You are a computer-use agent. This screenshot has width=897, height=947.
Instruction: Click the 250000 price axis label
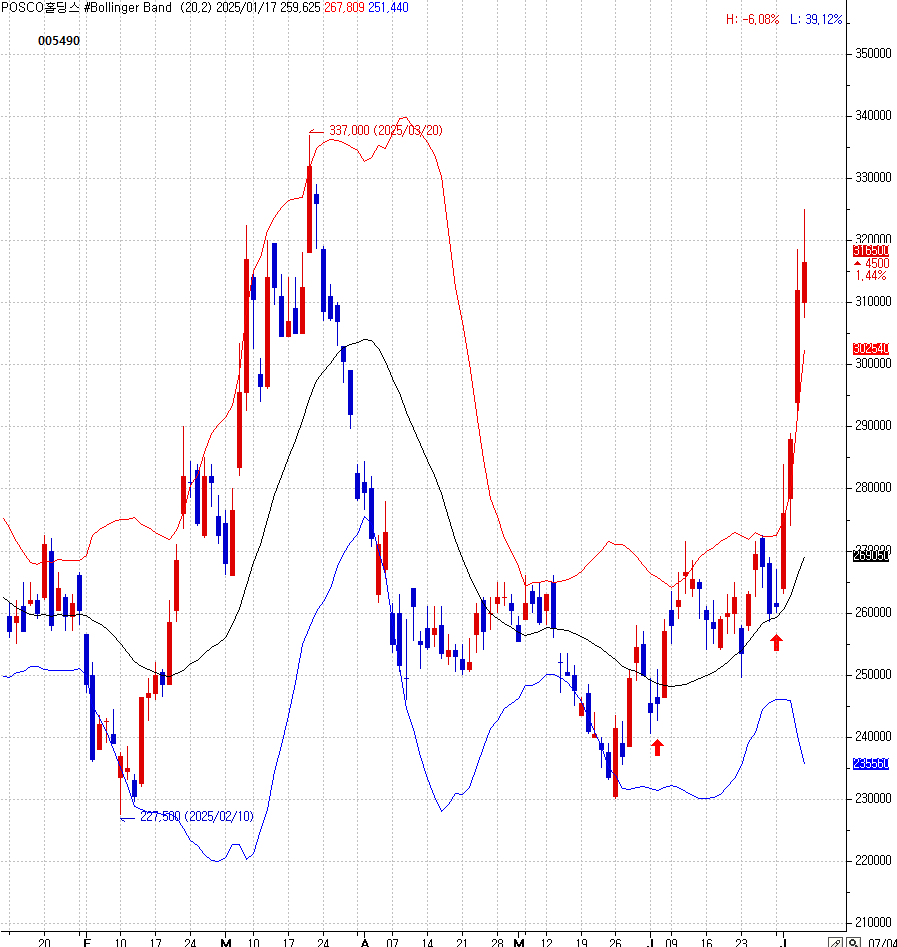click(x=873, y=675)
